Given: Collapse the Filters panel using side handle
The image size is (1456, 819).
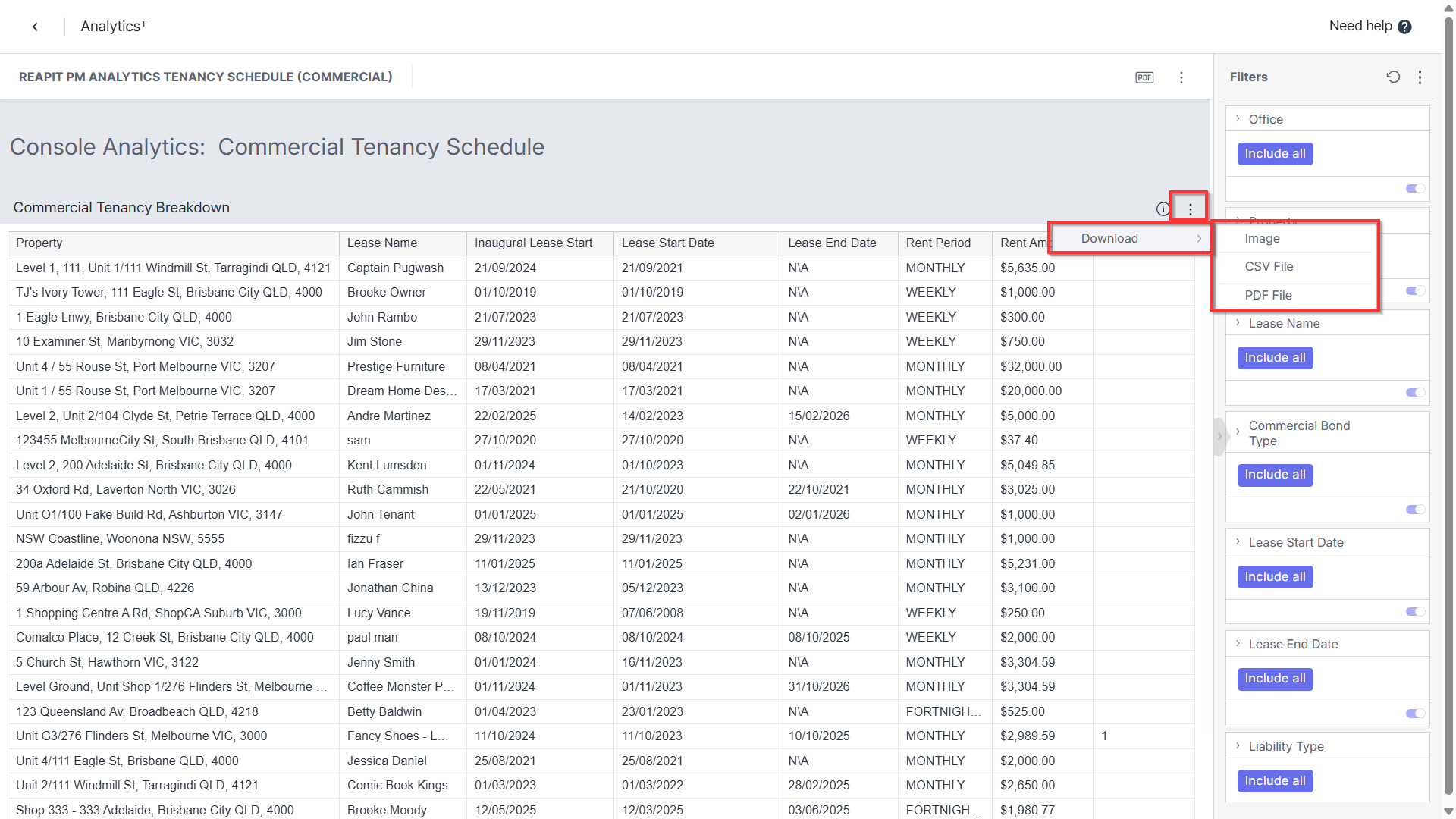Looking at the screenshot, I should (1219, 436).
